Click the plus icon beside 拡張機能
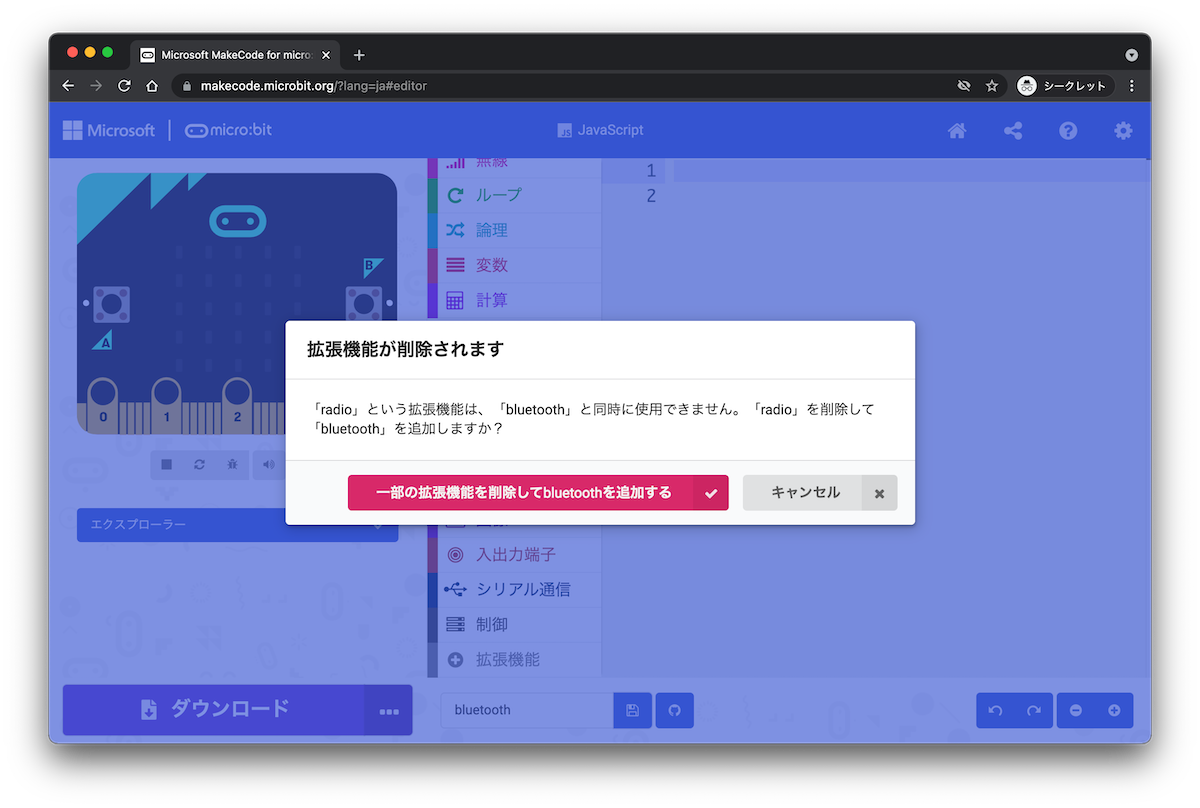This screenshot has height=808, width=1200. [x=455, y=659]
